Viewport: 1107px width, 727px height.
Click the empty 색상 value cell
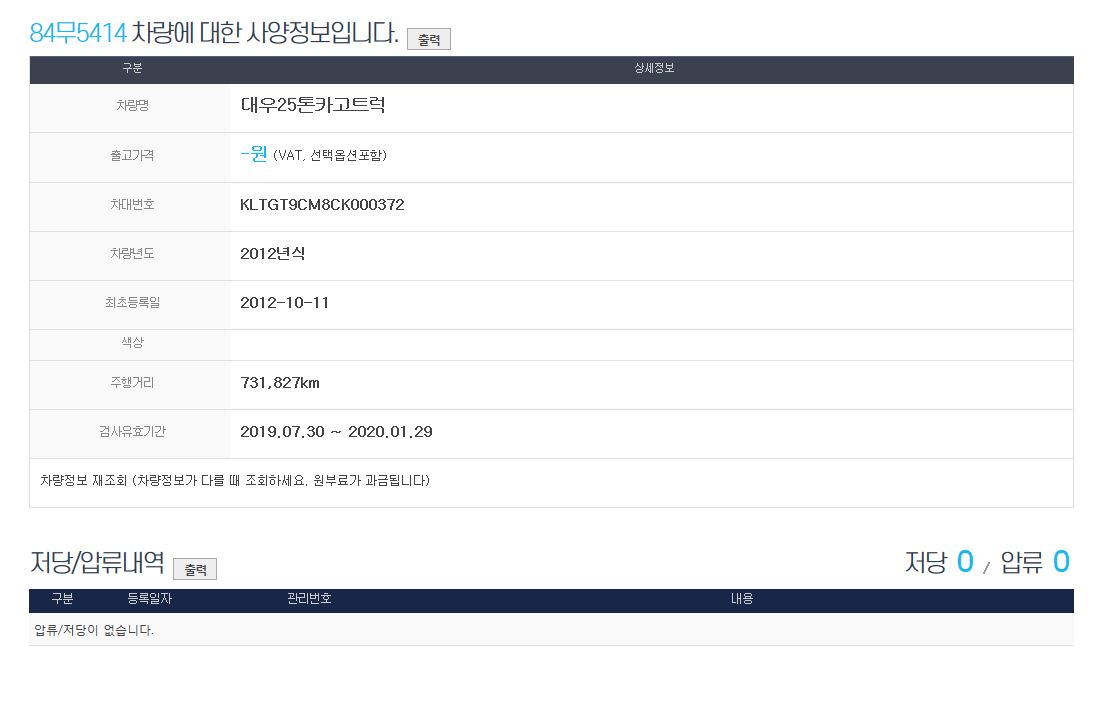650,343
